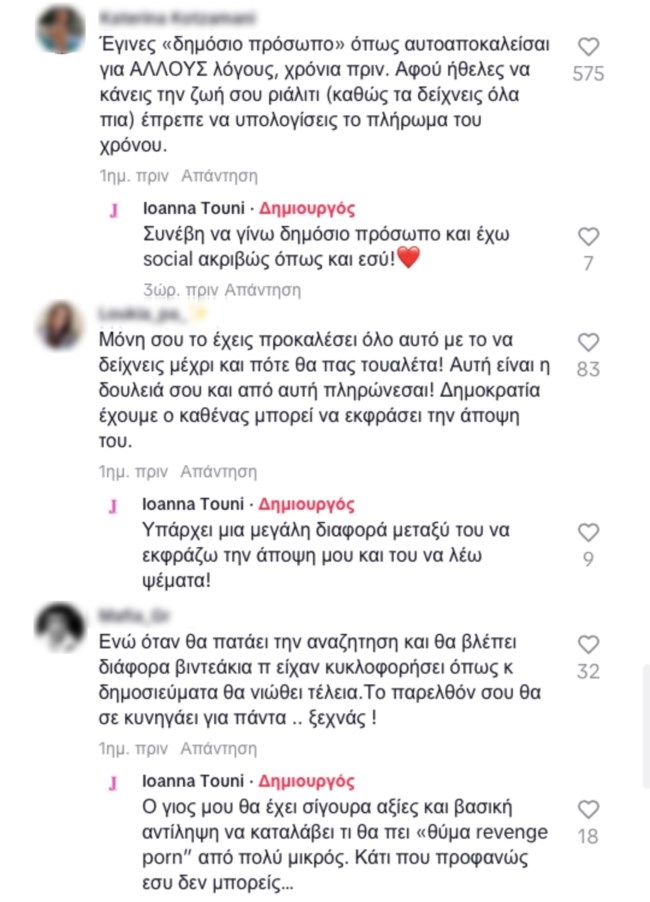Image resolution: width=650 pixels, height=902 pixels.
Task: Open the blurred username of the first commenter
Action: [x=177, y=18]
